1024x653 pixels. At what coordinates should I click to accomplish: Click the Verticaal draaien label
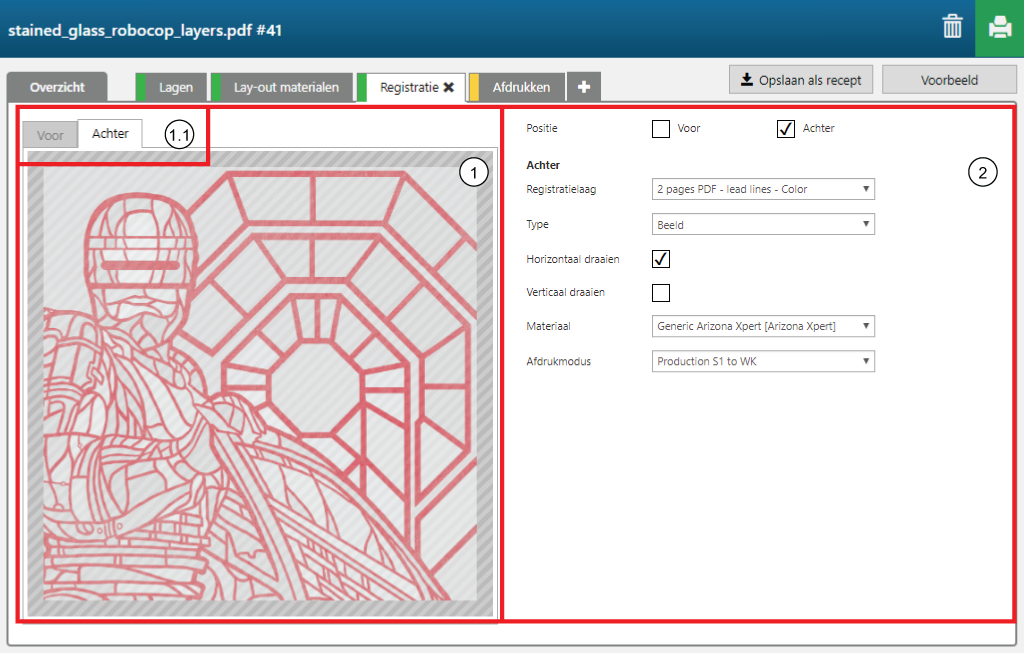click(566, 293)
